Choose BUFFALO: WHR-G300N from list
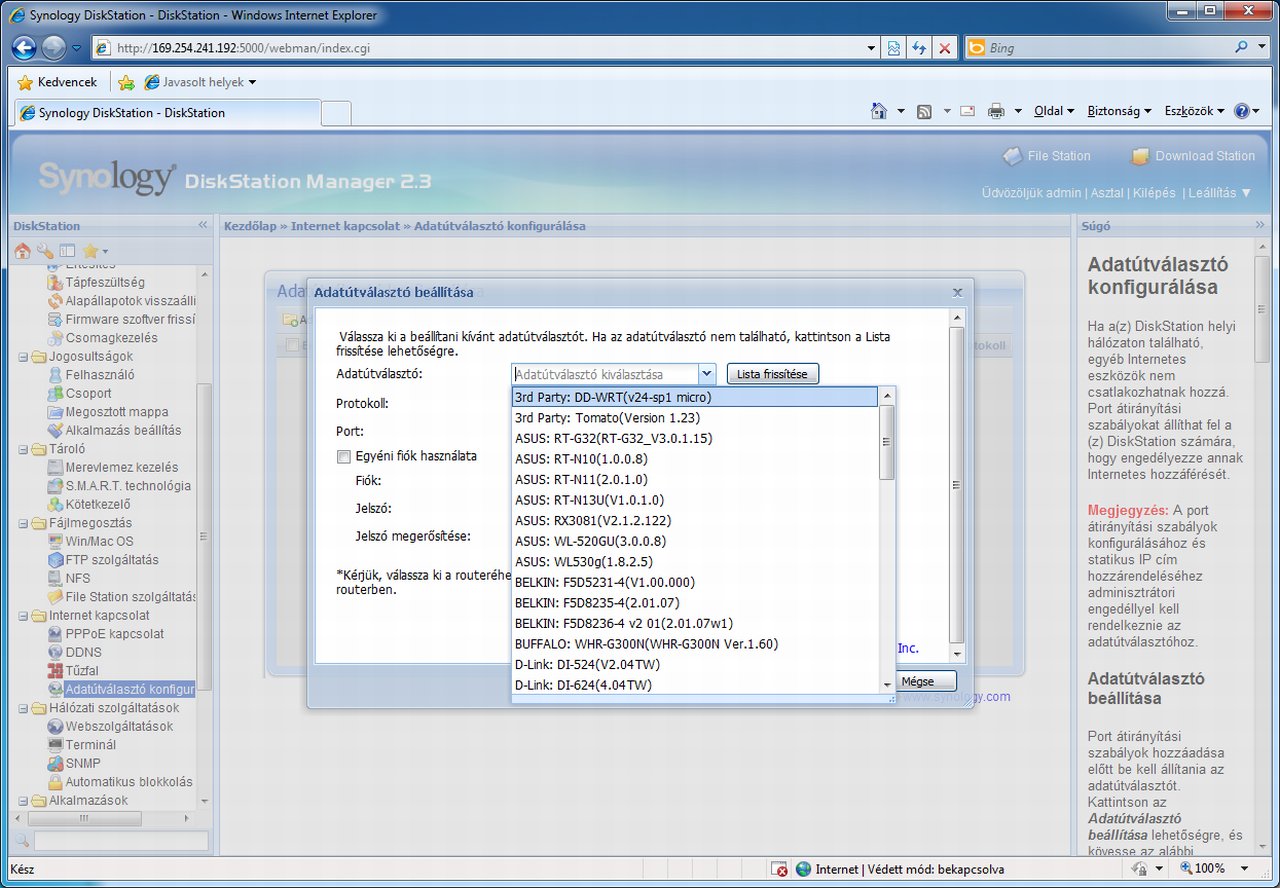 (x=694, y=644)
